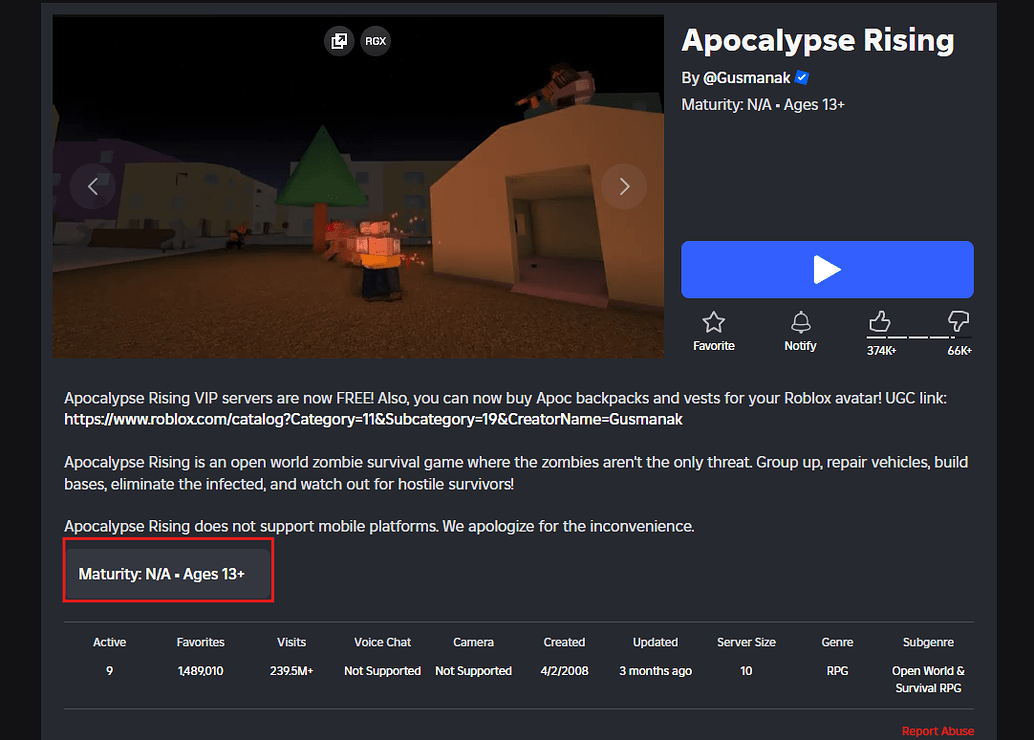The height and width of the screenshot is (740, 1034).
Task: Select the Voice Chat stats column header
Action: click(382, 642)
